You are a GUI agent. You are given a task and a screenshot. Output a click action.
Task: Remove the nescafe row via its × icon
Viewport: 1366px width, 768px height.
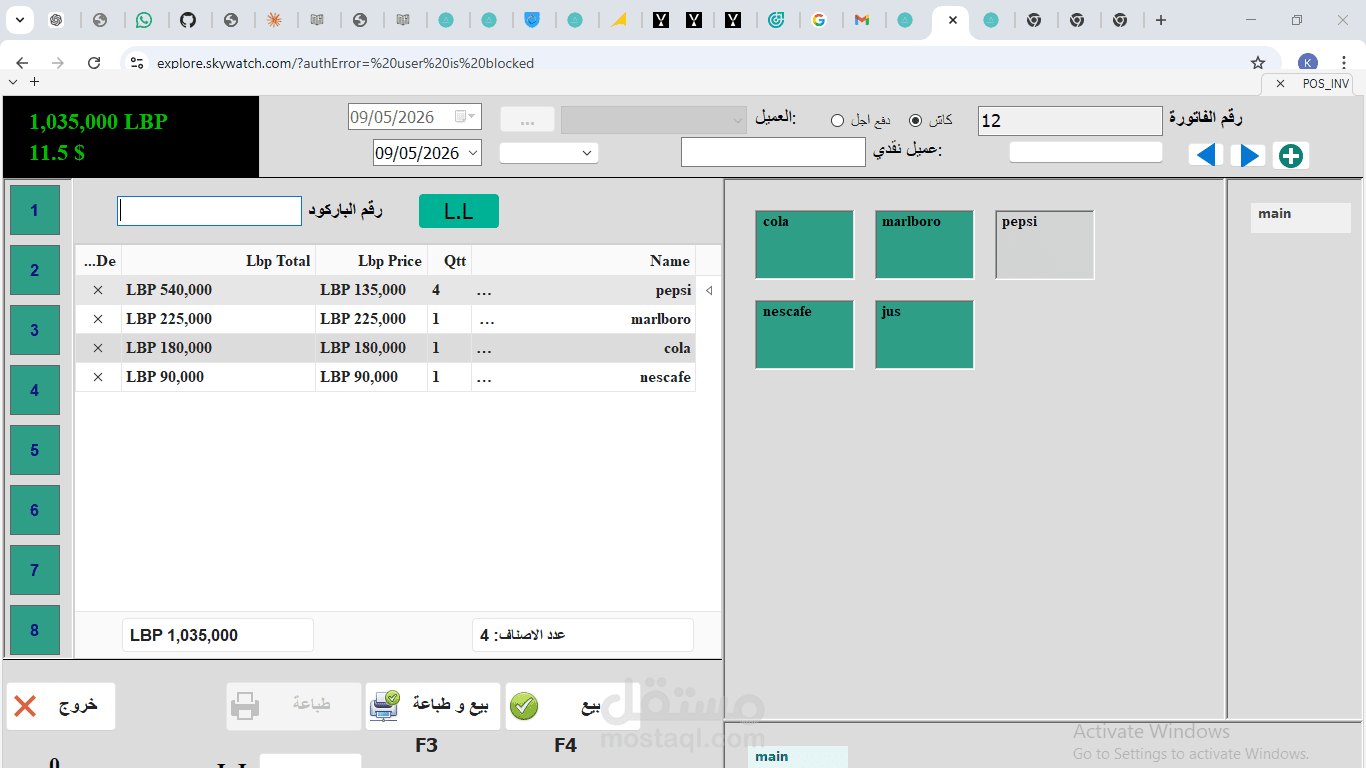pyautogui.click(x=98, y=377)
